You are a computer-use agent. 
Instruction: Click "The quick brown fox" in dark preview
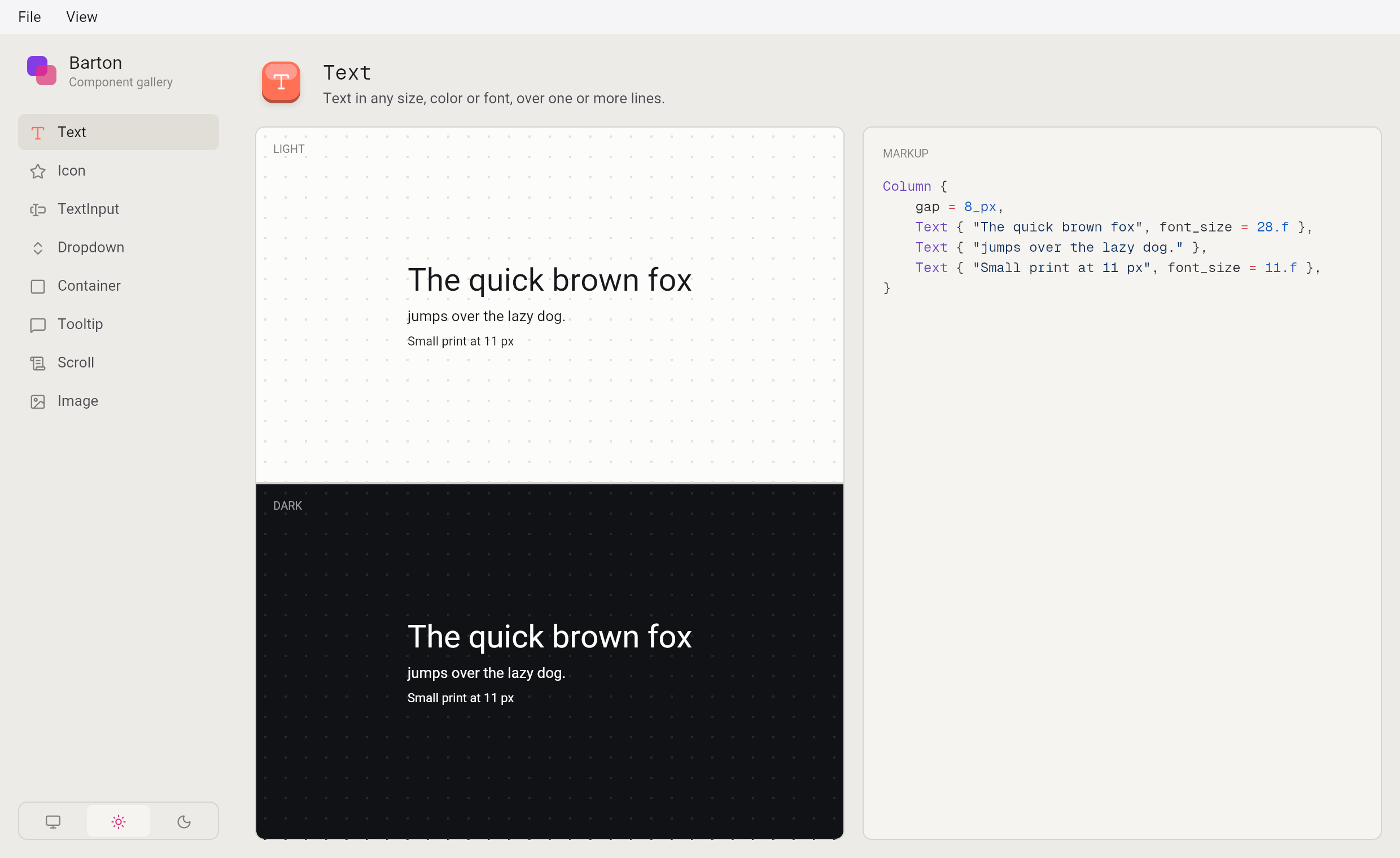pos(549,636)
